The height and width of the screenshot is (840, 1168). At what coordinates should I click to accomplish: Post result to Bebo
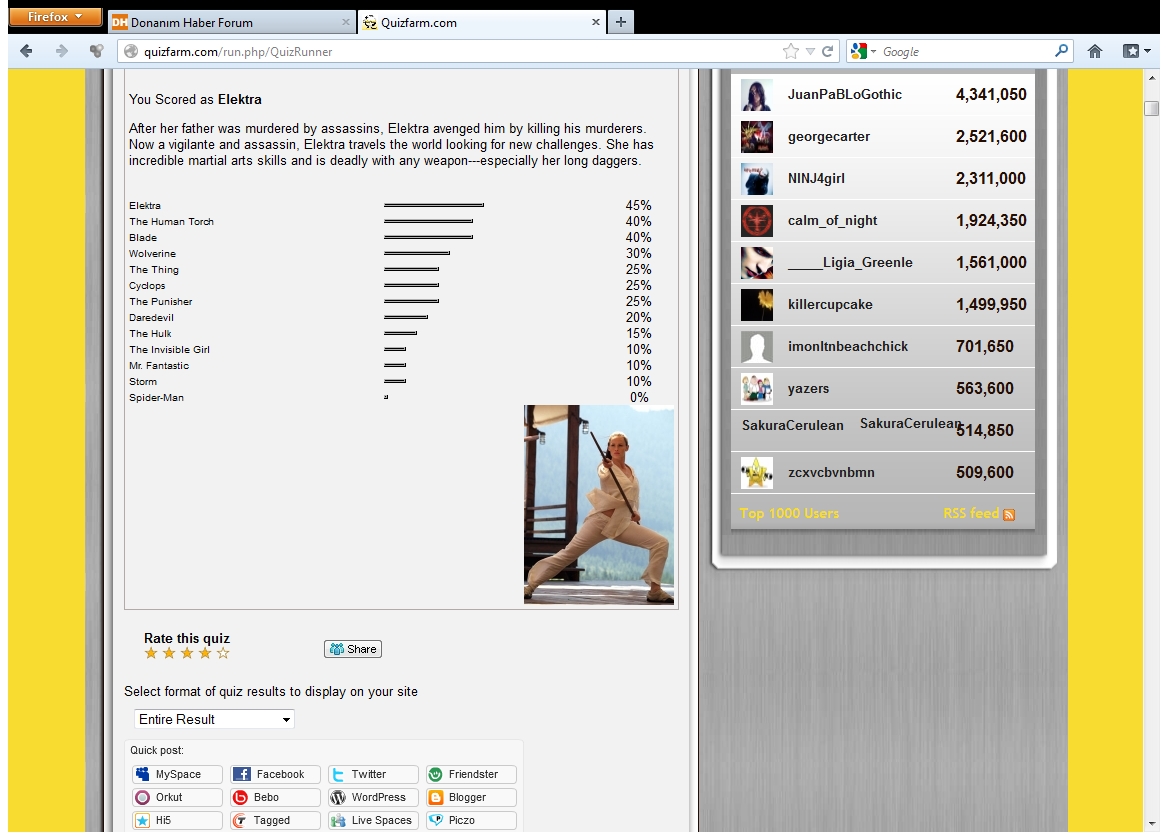275,798
